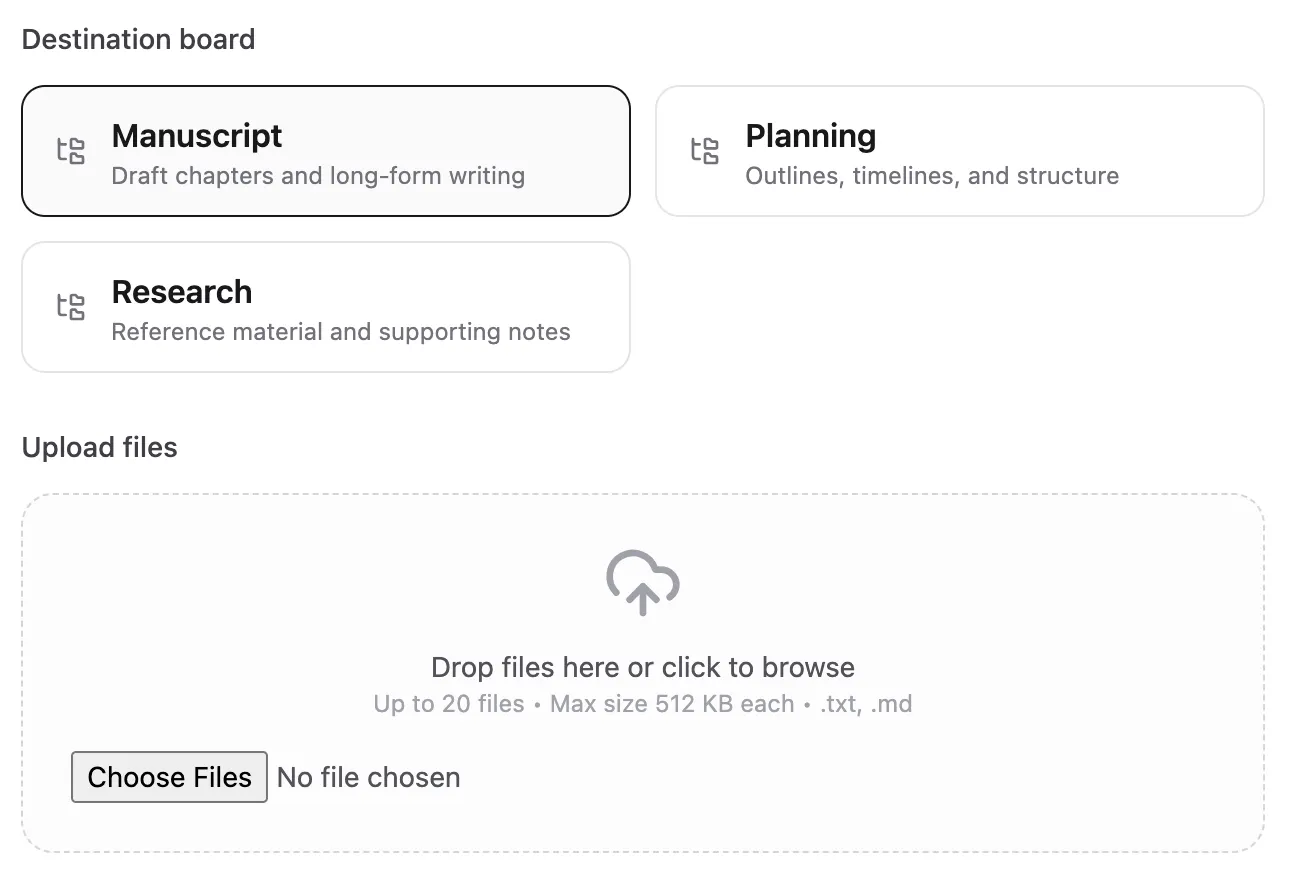Click the "Destination board" heading
Image resolution: width=1294 pixels, height=892 pixels.
click(x=139, y=39)
